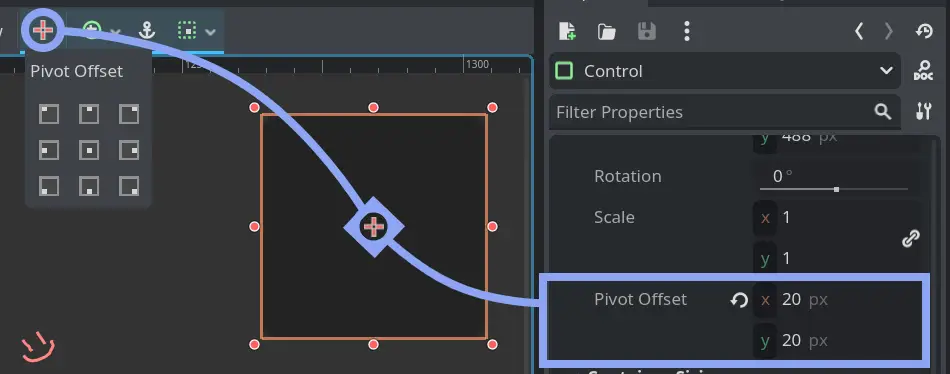The width and height of the screenshot is (950, 374).
Task: Set pivot preset to top right
Action: [129, 114]
